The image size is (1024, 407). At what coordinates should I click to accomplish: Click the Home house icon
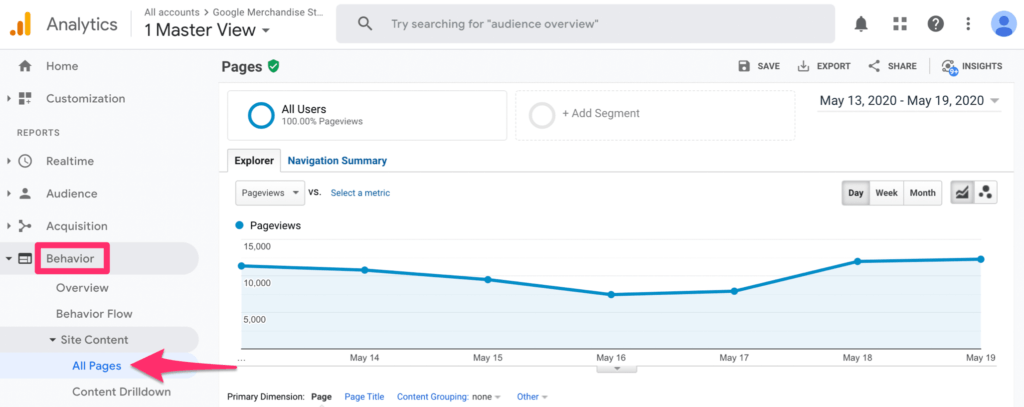(25, 66)
